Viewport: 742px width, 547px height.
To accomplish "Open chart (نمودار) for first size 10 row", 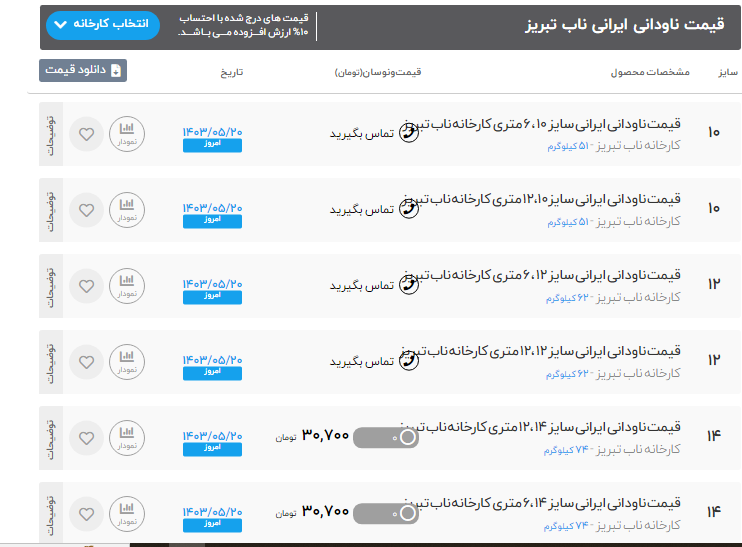I will pyautogui.click(x=127, y=133).
